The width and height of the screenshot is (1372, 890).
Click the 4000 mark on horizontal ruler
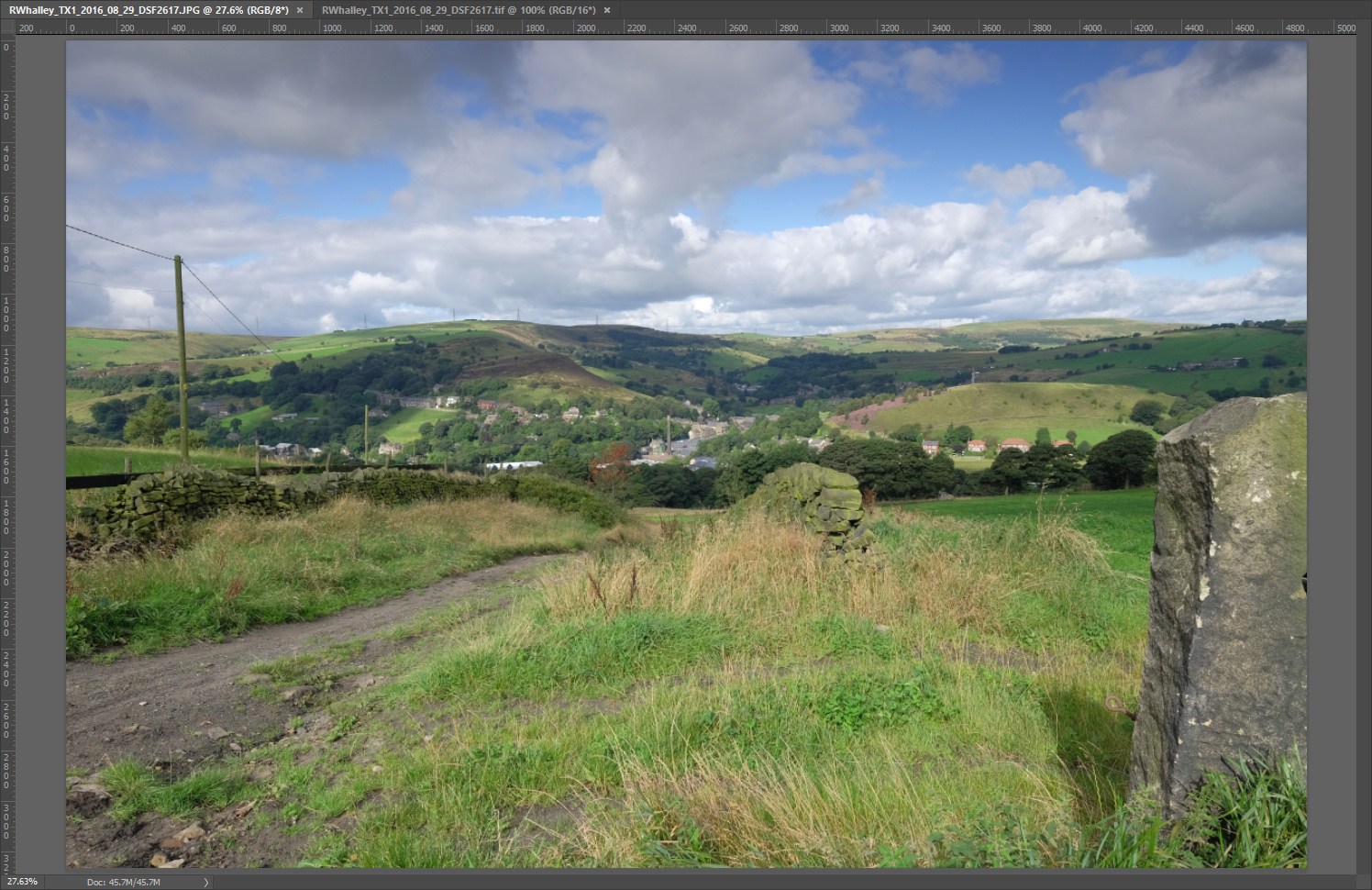pos(1091,28)
